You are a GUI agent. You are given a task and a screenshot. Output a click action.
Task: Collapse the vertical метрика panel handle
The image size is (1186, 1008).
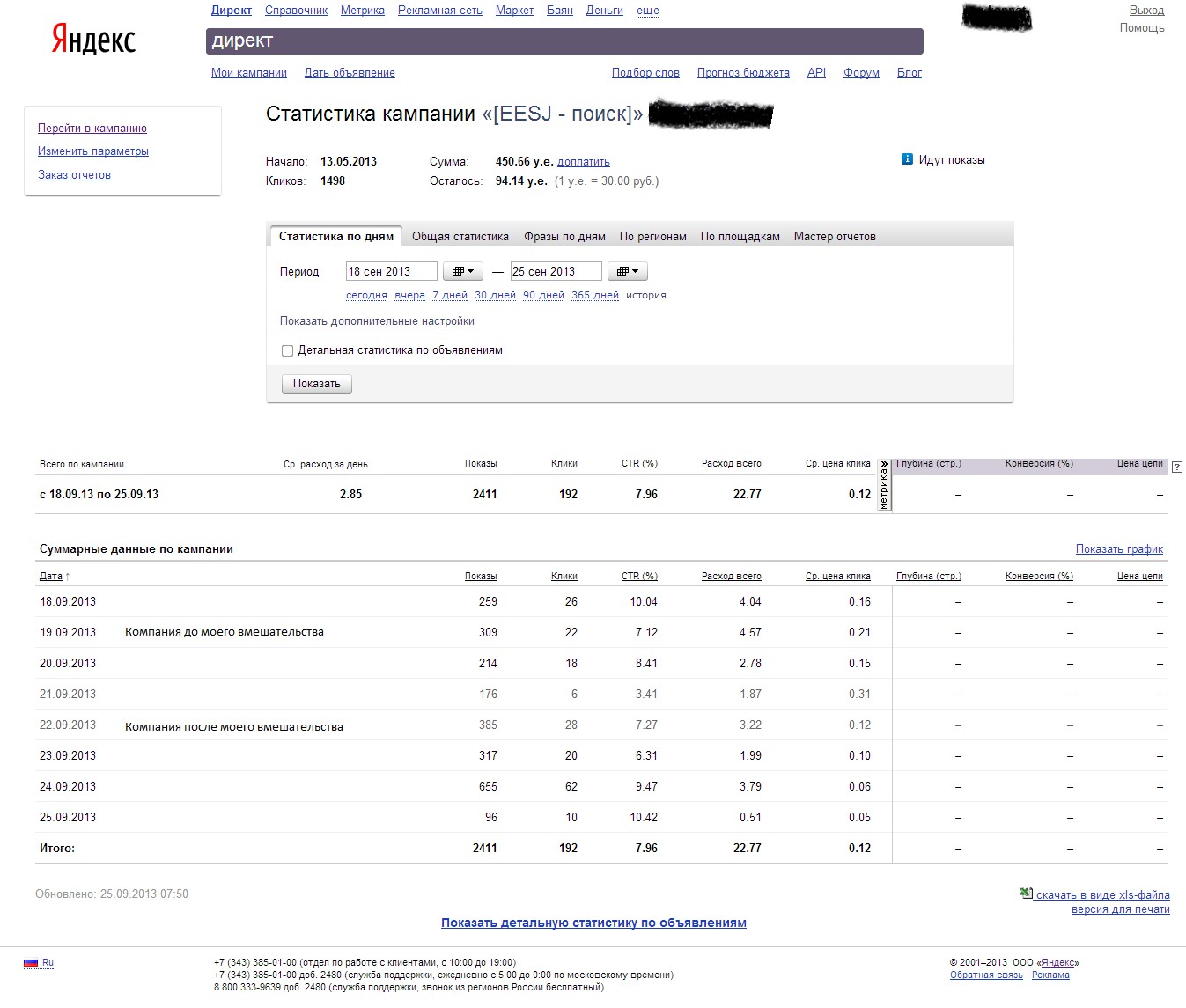[x=884, y=485]
